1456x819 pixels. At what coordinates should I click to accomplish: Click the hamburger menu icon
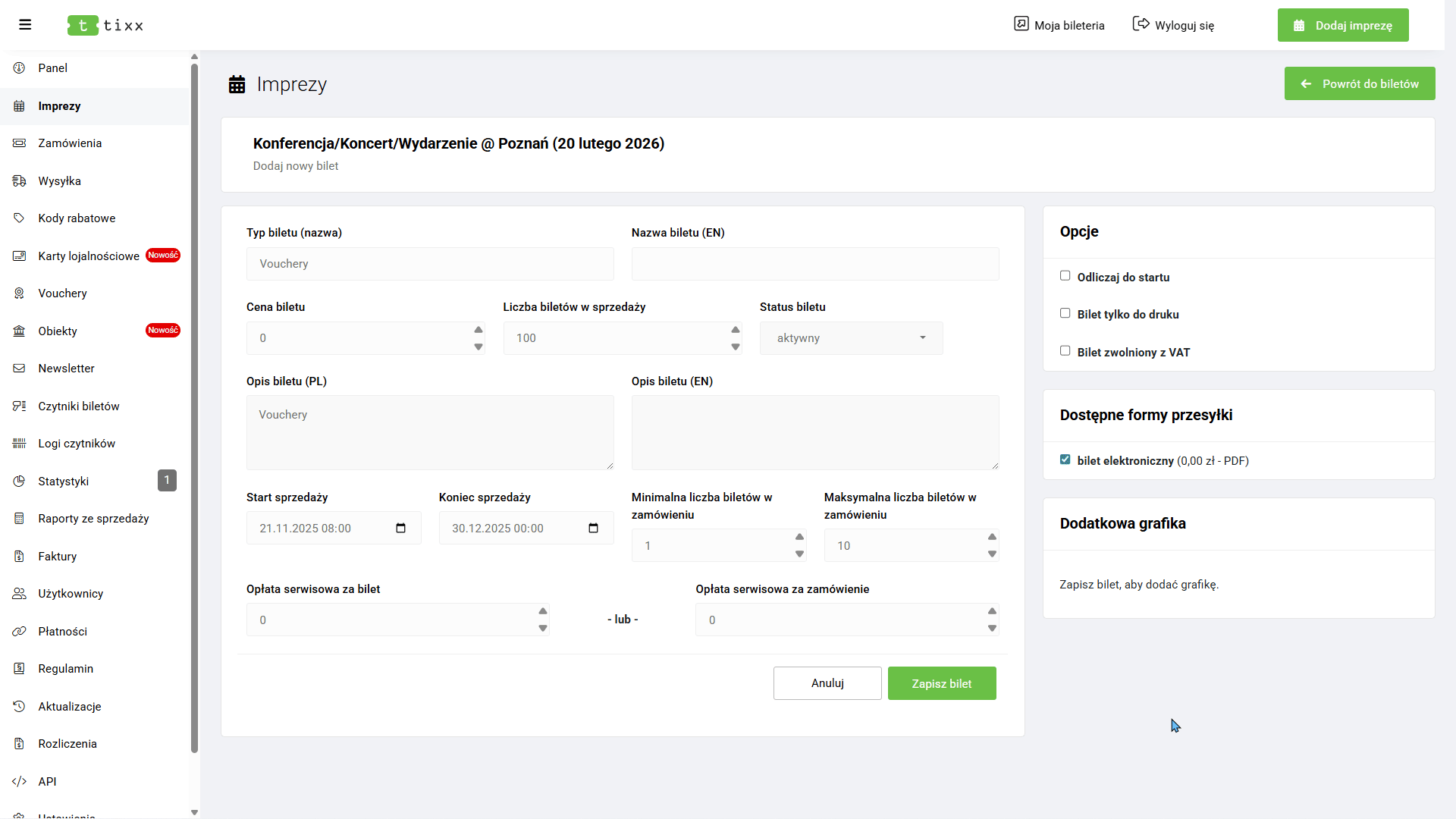[25, 25]
